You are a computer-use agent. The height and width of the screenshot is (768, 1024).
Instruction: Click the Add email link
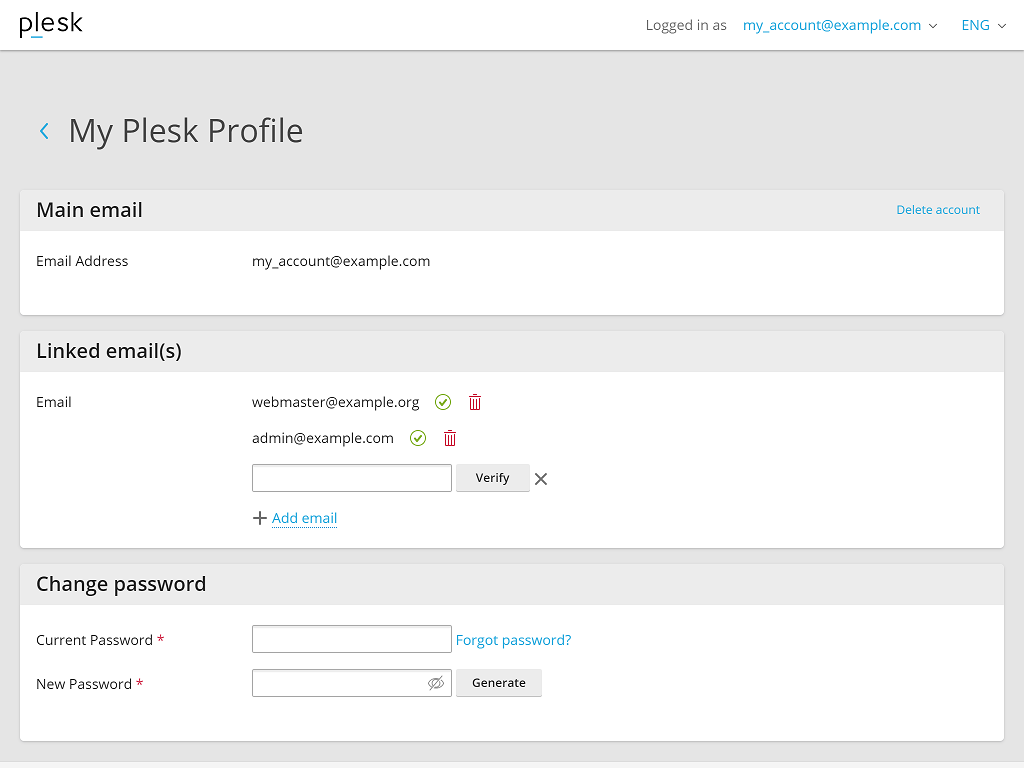[x=304, y=518]
